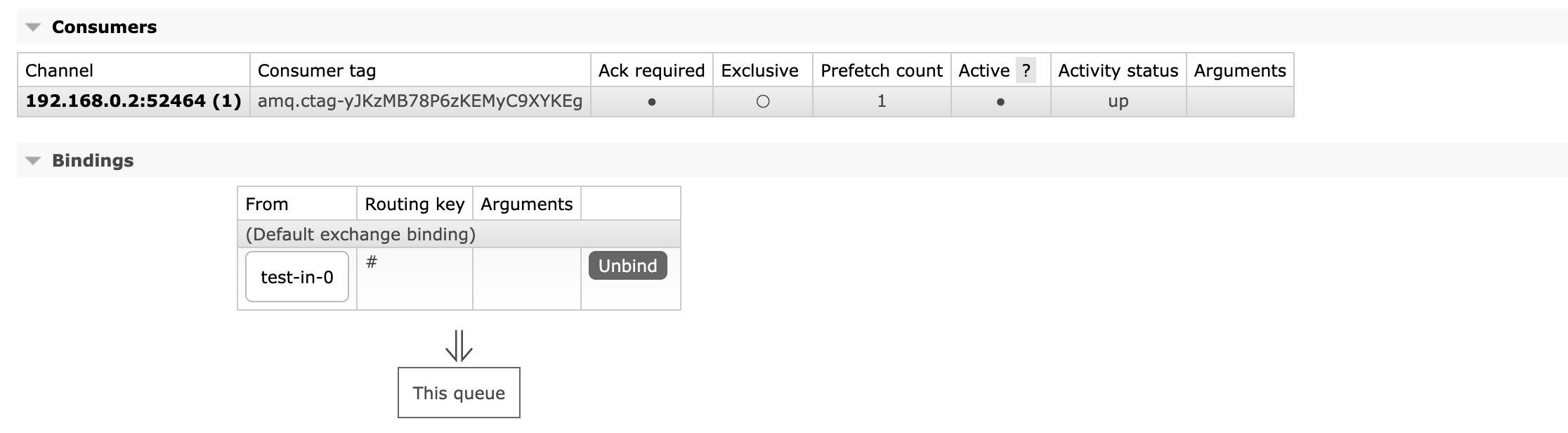Click the Active status filled dot

(1000, 102)
